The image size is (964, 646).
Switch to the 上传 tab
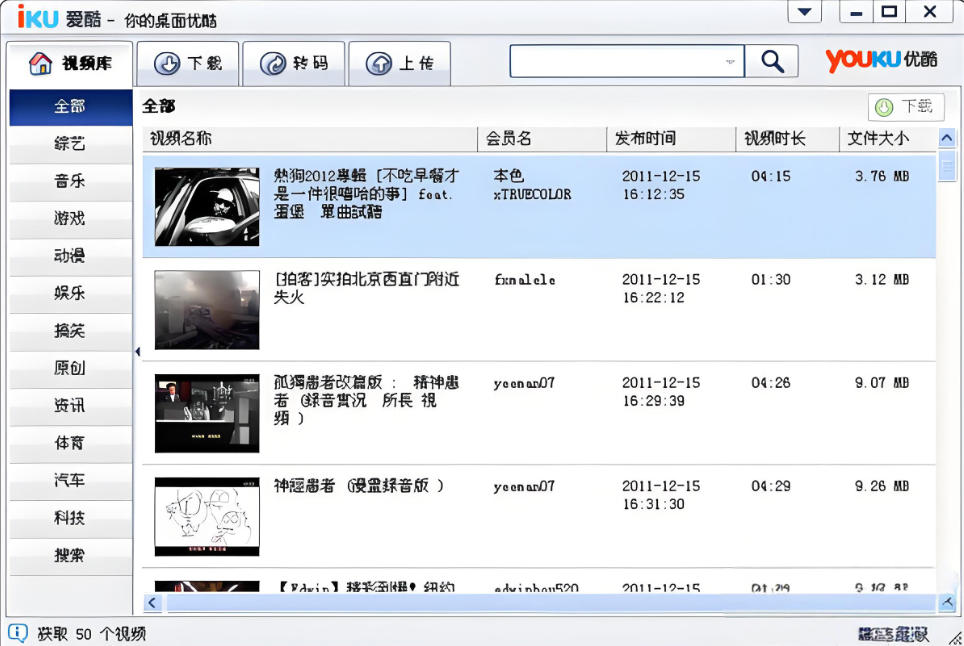[x=400, y=63]
